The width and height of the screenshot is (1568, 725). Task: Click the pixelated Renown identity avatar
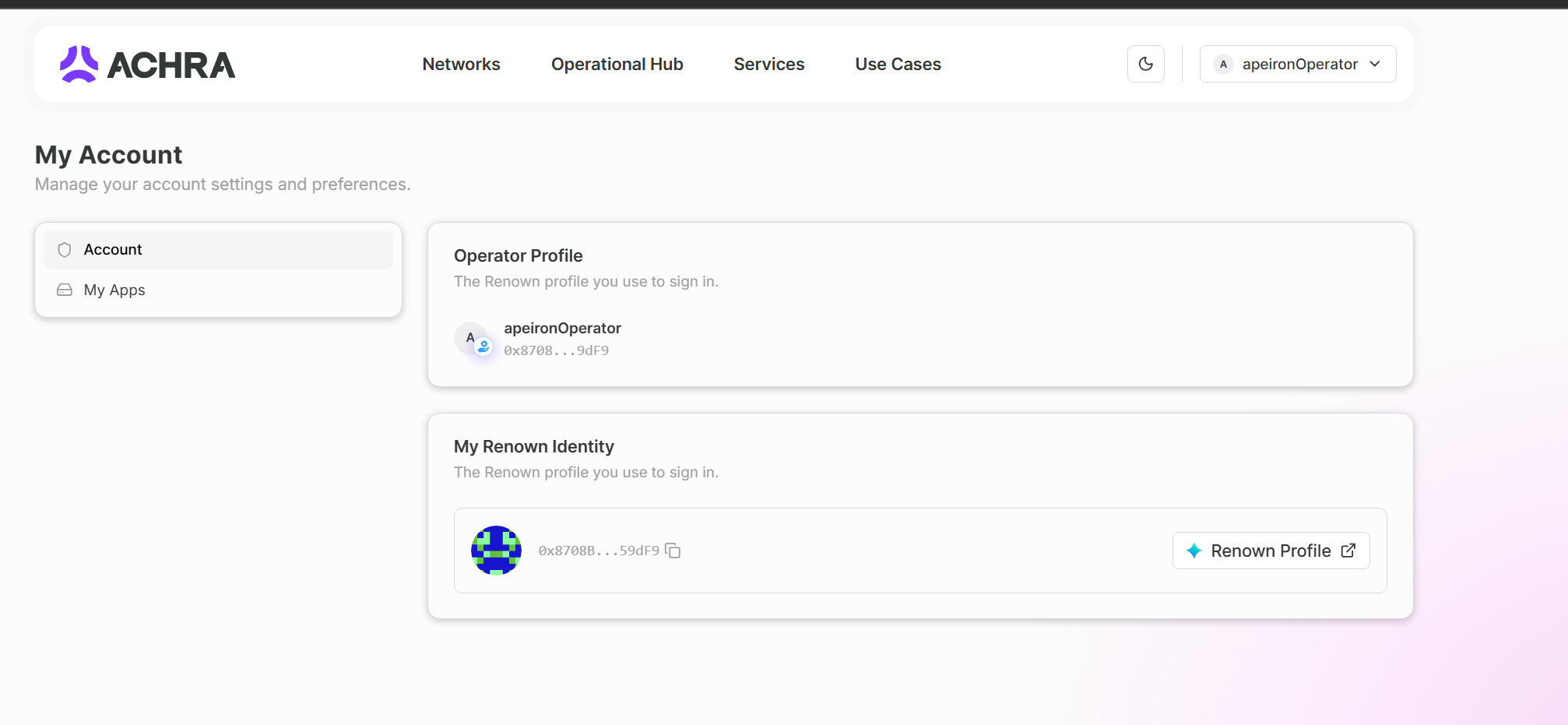click(x=496, y=551)
